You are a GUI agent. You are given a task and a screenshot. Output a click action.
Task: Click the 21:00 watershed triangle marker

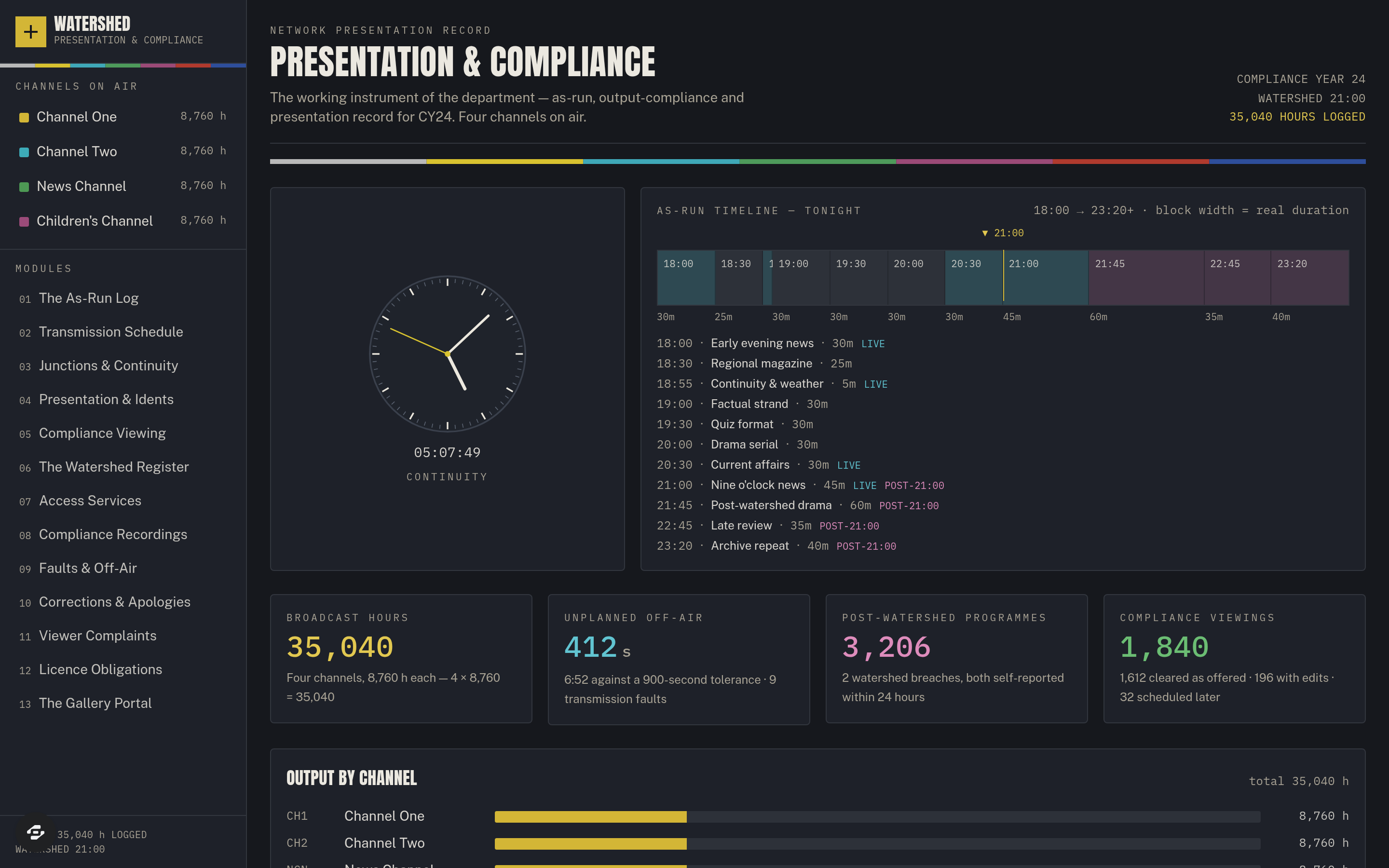point(985,233)
